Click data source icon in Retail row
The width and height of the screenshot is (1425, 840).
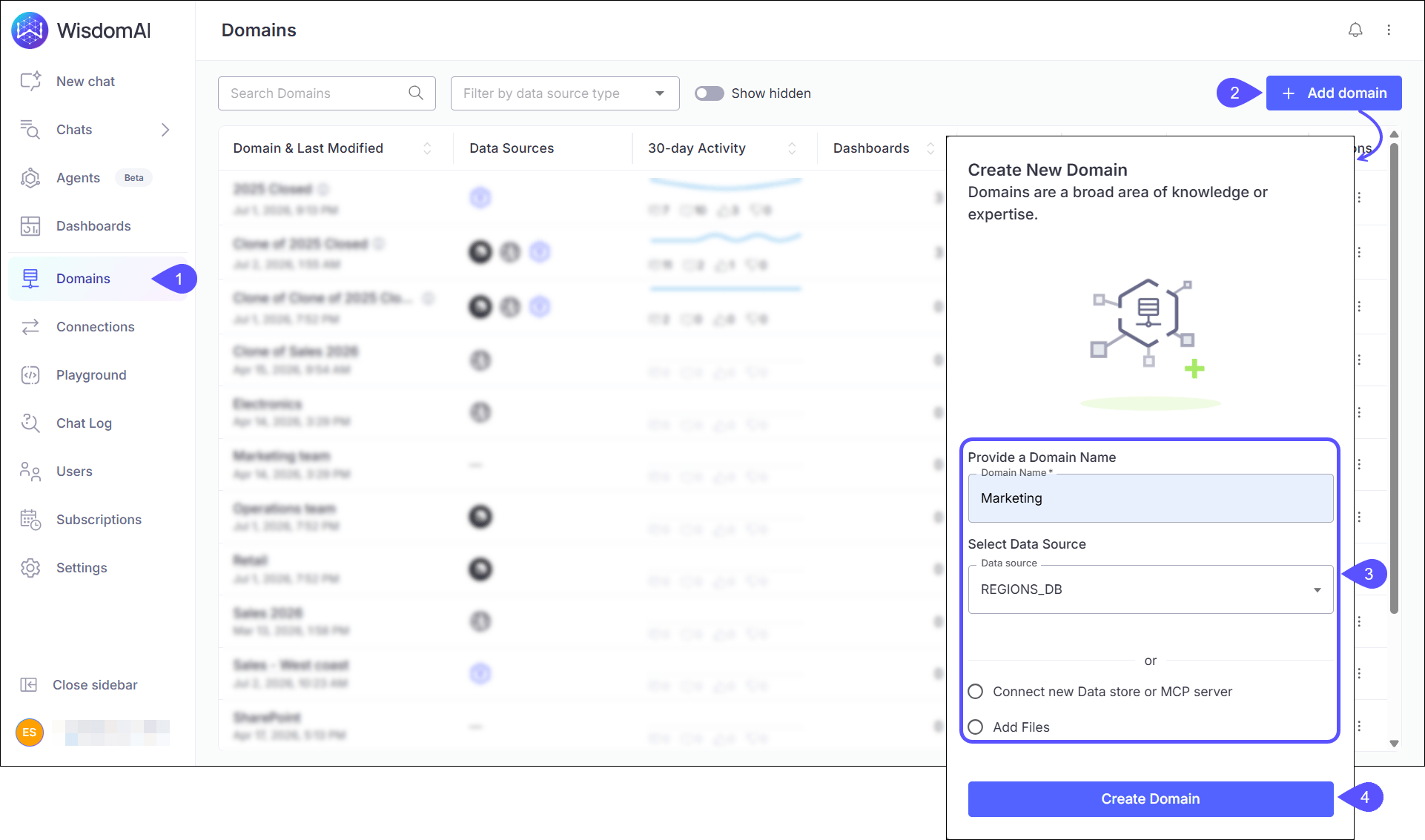pos(480,569)
